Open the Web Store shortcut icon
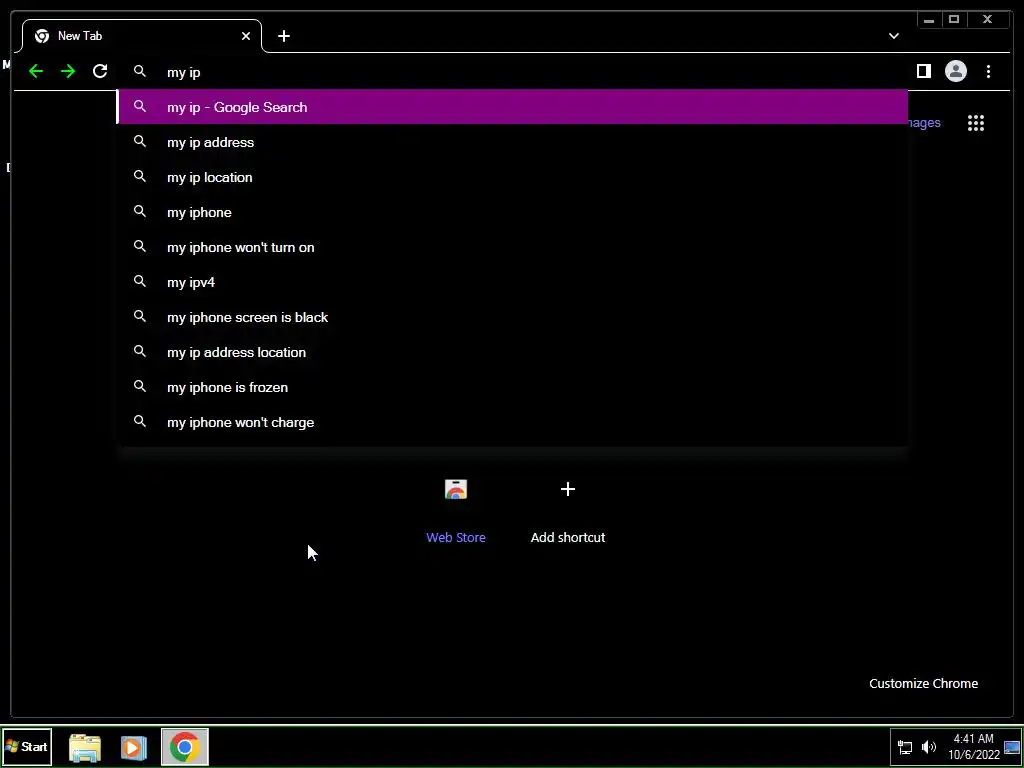The image size is (1024, 768). (456, 489)
